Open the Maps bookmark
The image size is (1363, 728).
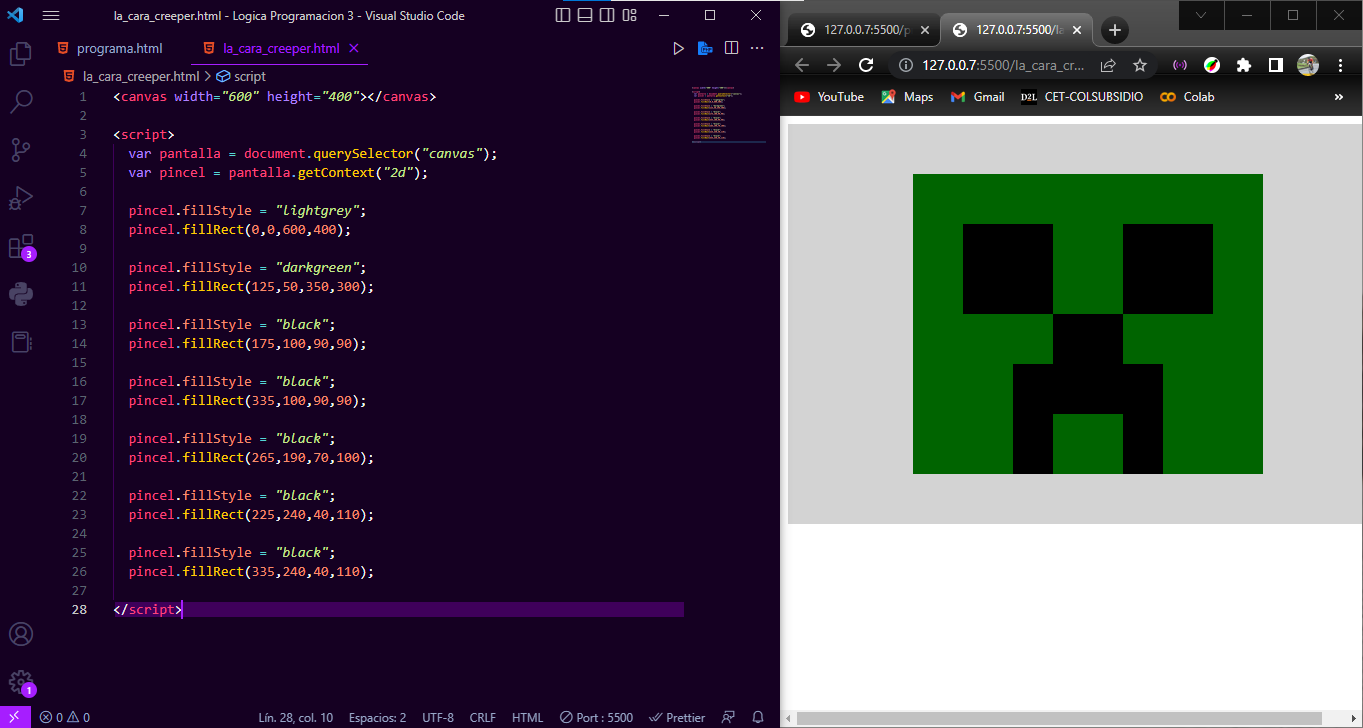[x=907, y=97]
